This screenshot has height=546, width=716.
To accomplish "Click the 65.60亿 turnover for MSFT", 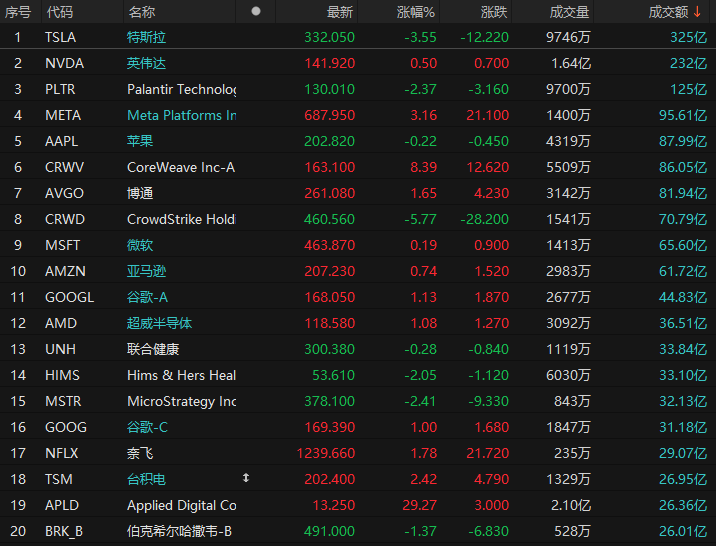I will point(683,245).
